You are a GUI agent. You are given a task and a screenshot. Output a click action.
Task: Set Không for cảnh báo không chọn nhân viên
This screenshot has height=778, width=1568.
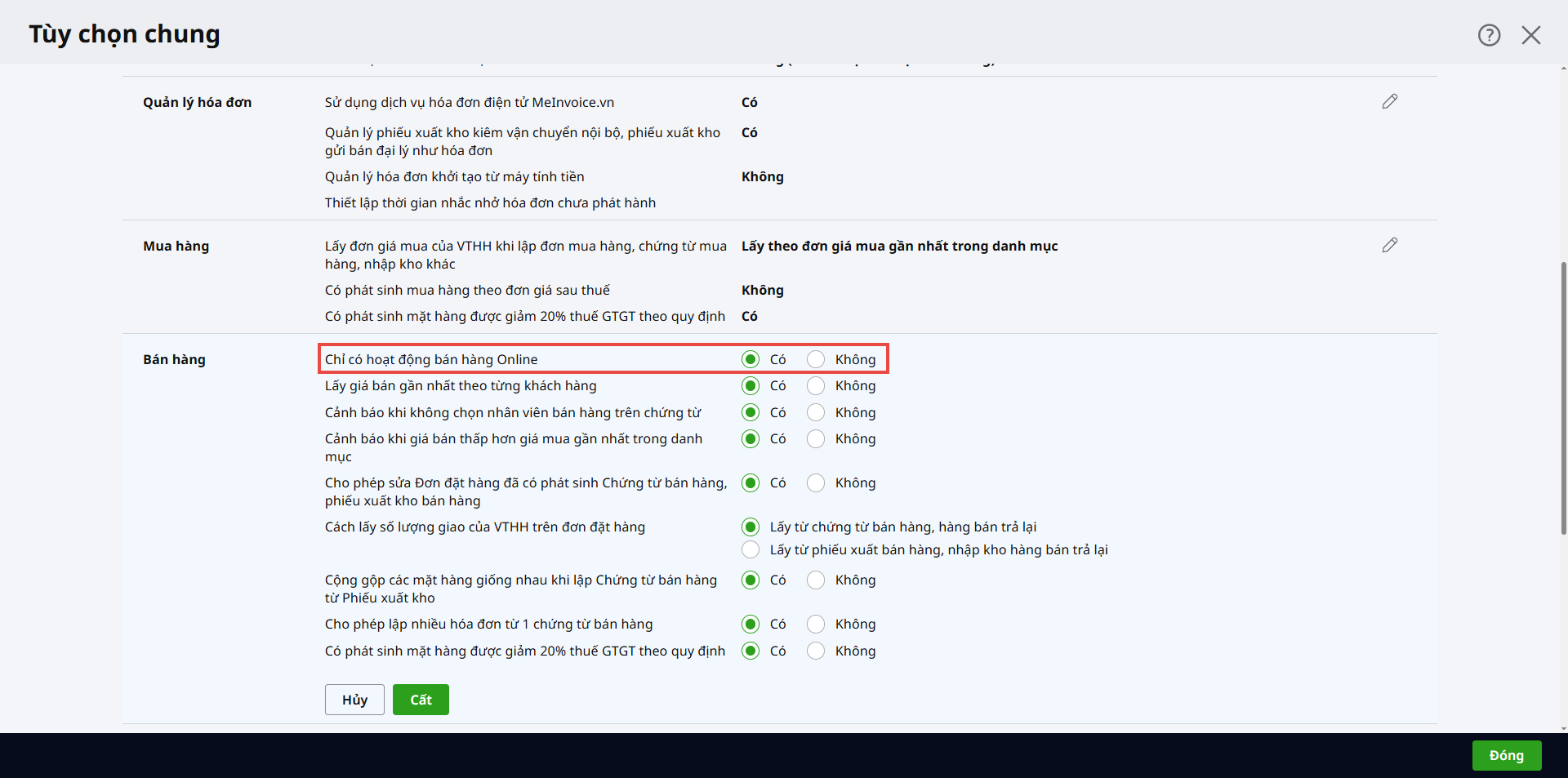click(x=816, y=412)
